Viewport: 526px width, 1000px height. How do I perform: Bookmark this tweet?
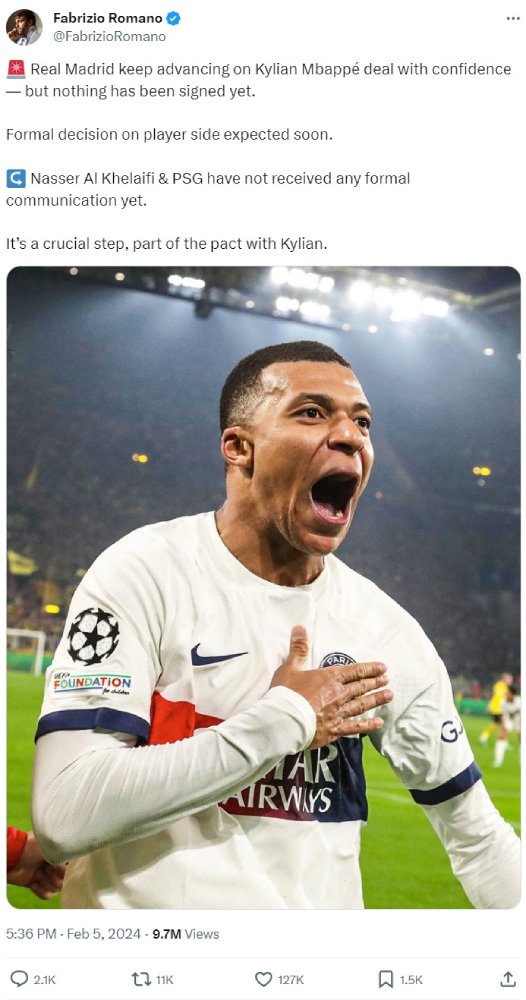tap(386, 979)
